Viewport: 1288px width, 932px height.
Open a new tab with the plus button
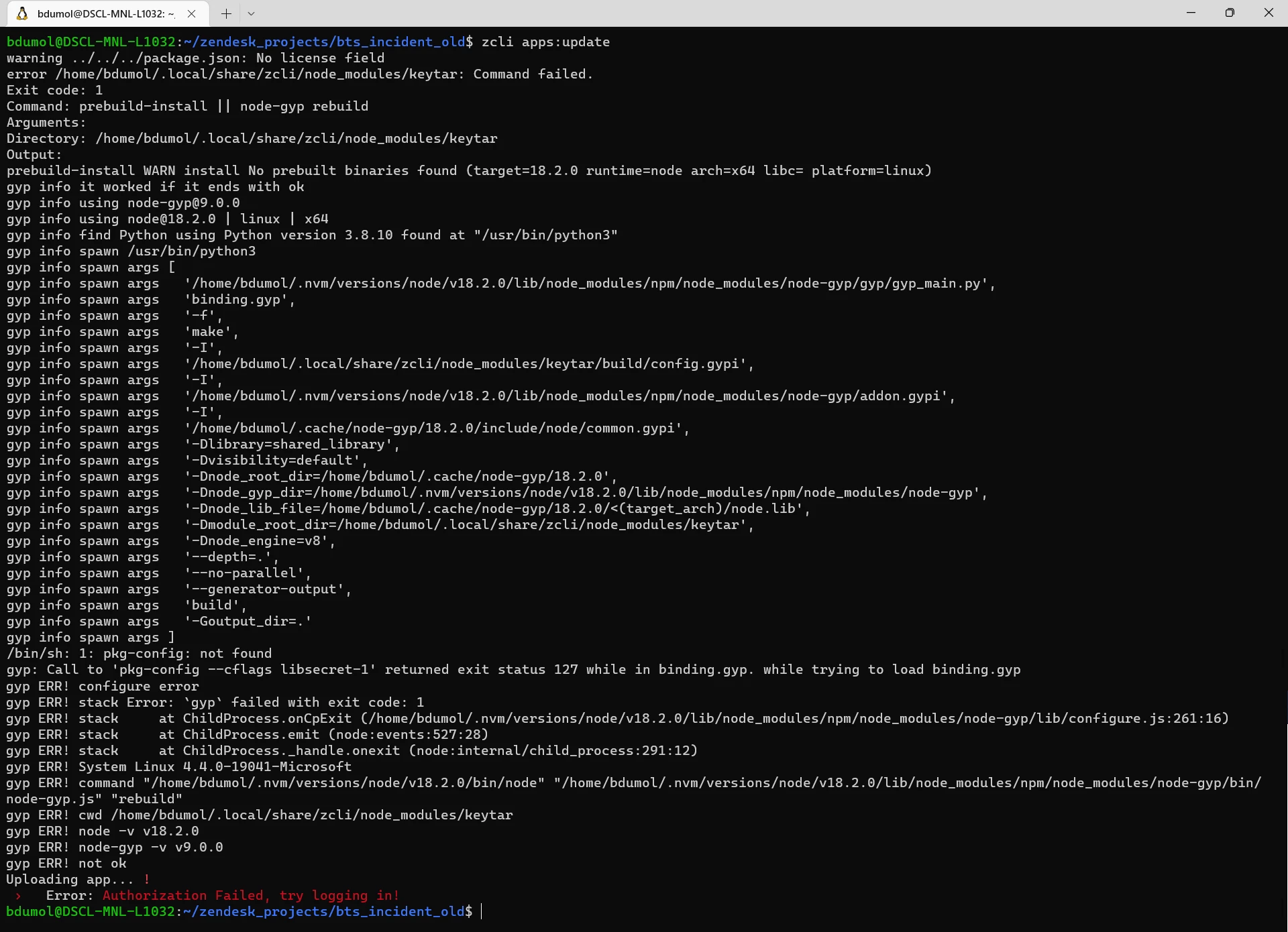pyautogui.click(x=226, y=13)
